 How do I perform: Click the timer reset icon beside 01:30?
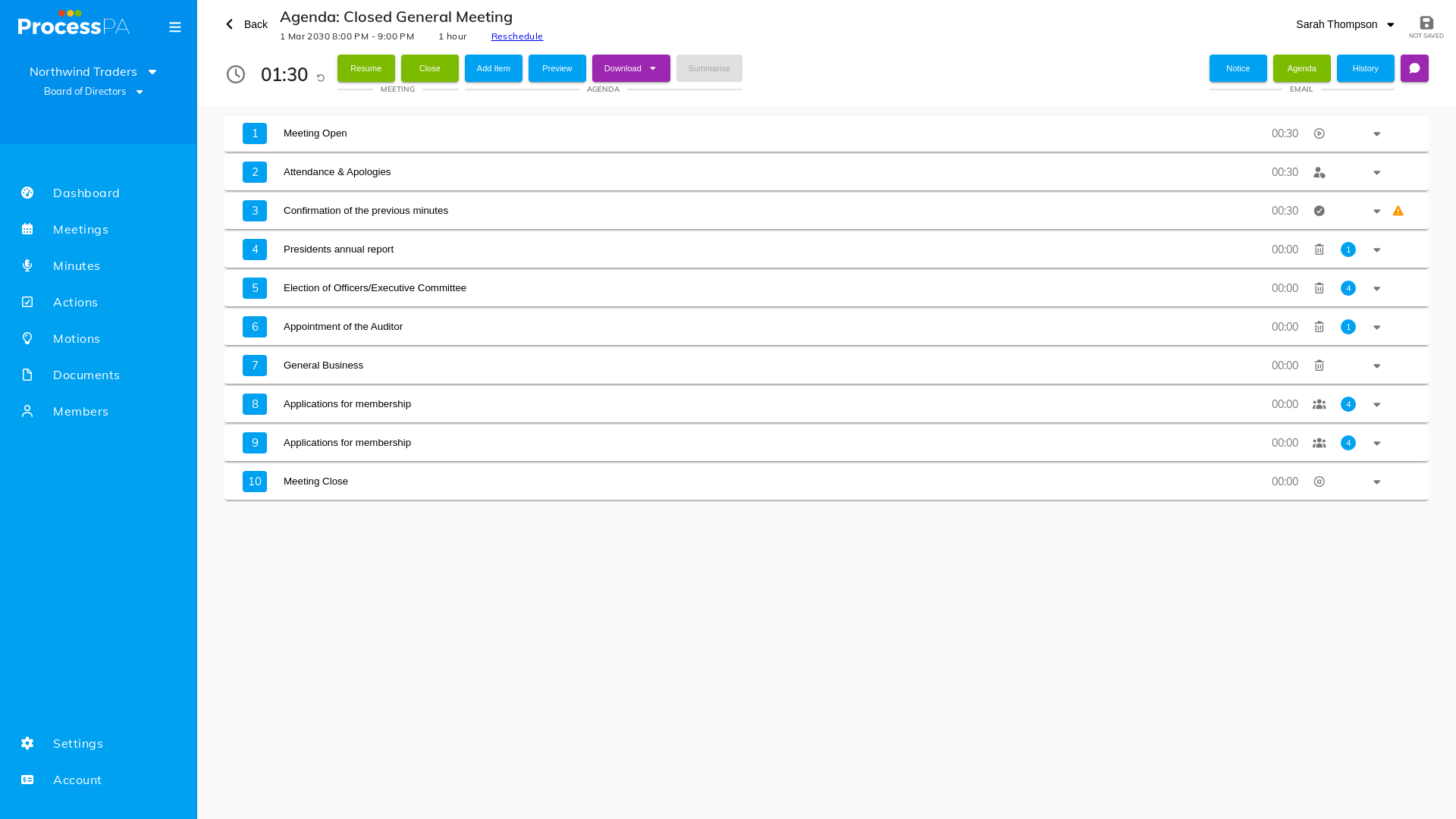[321, 78]
